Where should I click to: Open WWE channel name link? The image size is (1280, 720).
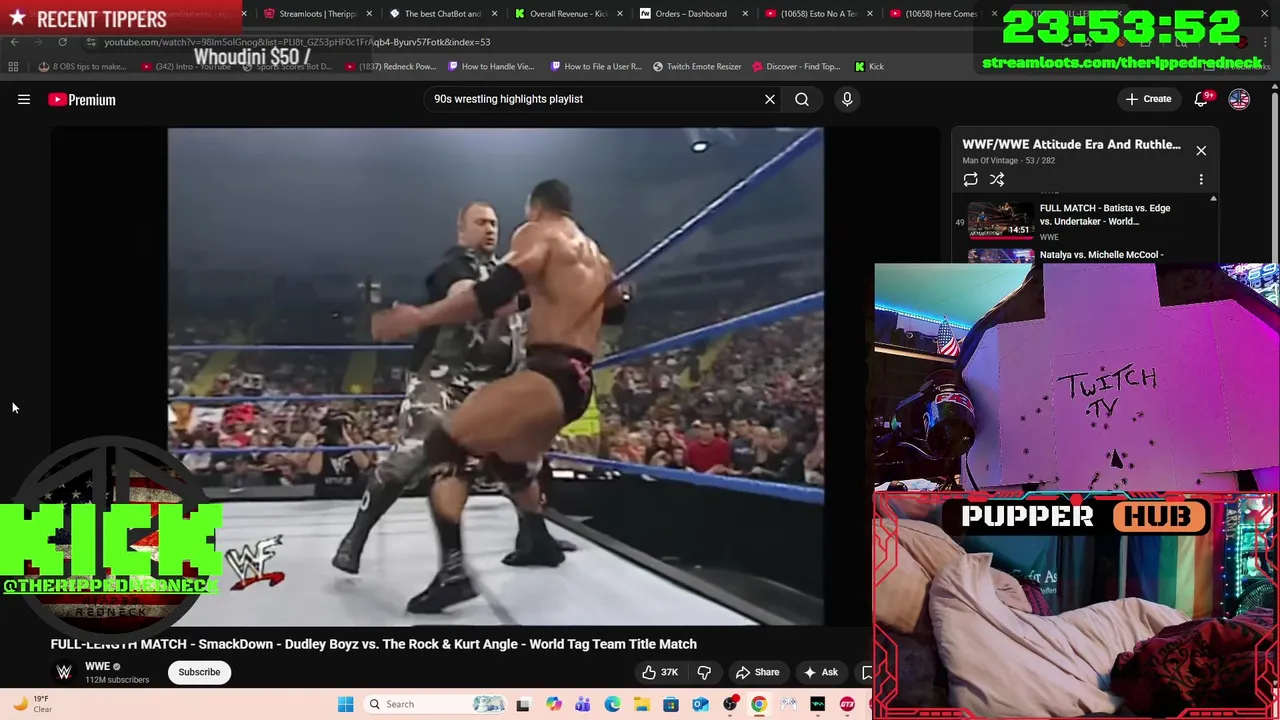[x=97, y=666]
